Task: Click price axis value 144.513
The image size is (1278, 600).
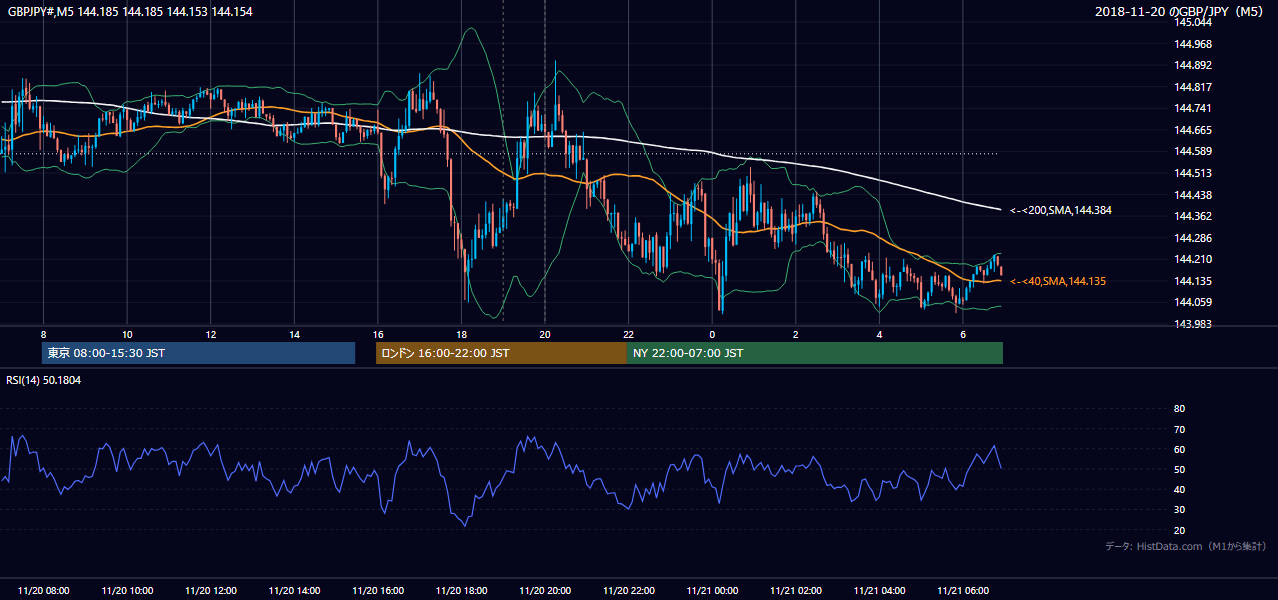Action: 1193,173
